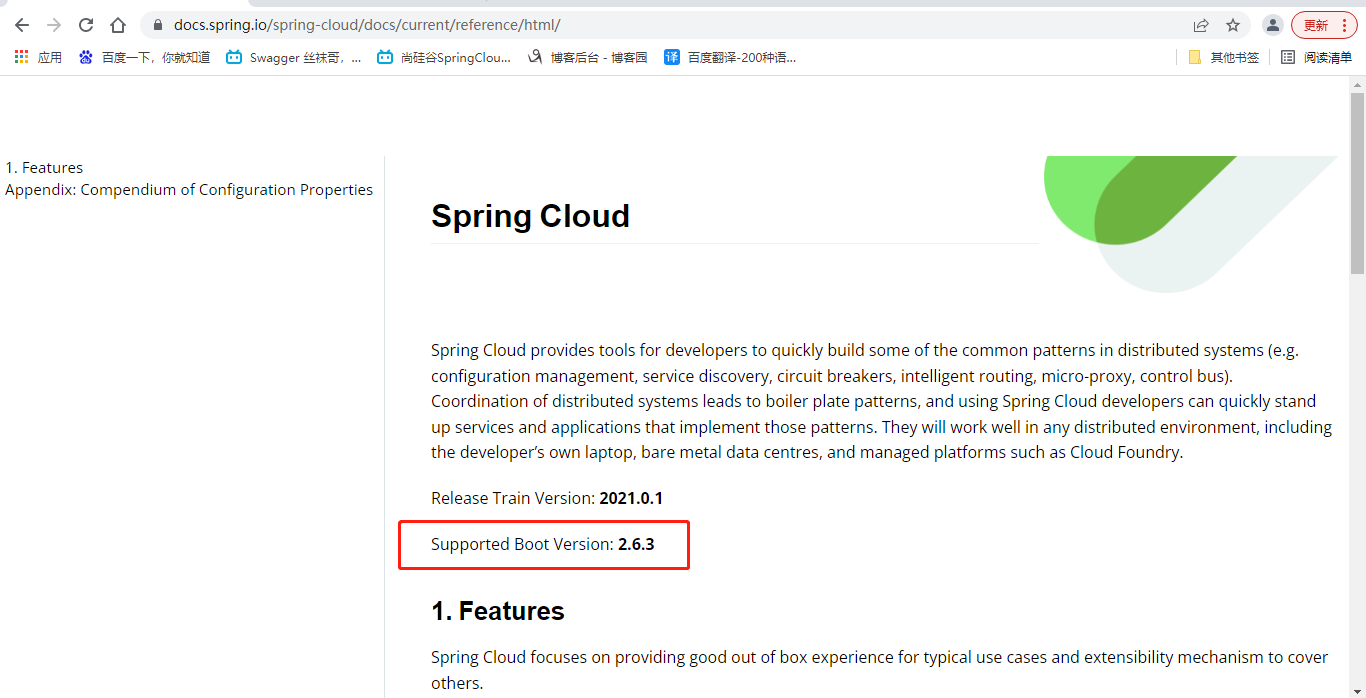Screen dimensions: 1366x698
Task: Expand the 其他书签 bookmarks folder
Action: click(1223, 58)
